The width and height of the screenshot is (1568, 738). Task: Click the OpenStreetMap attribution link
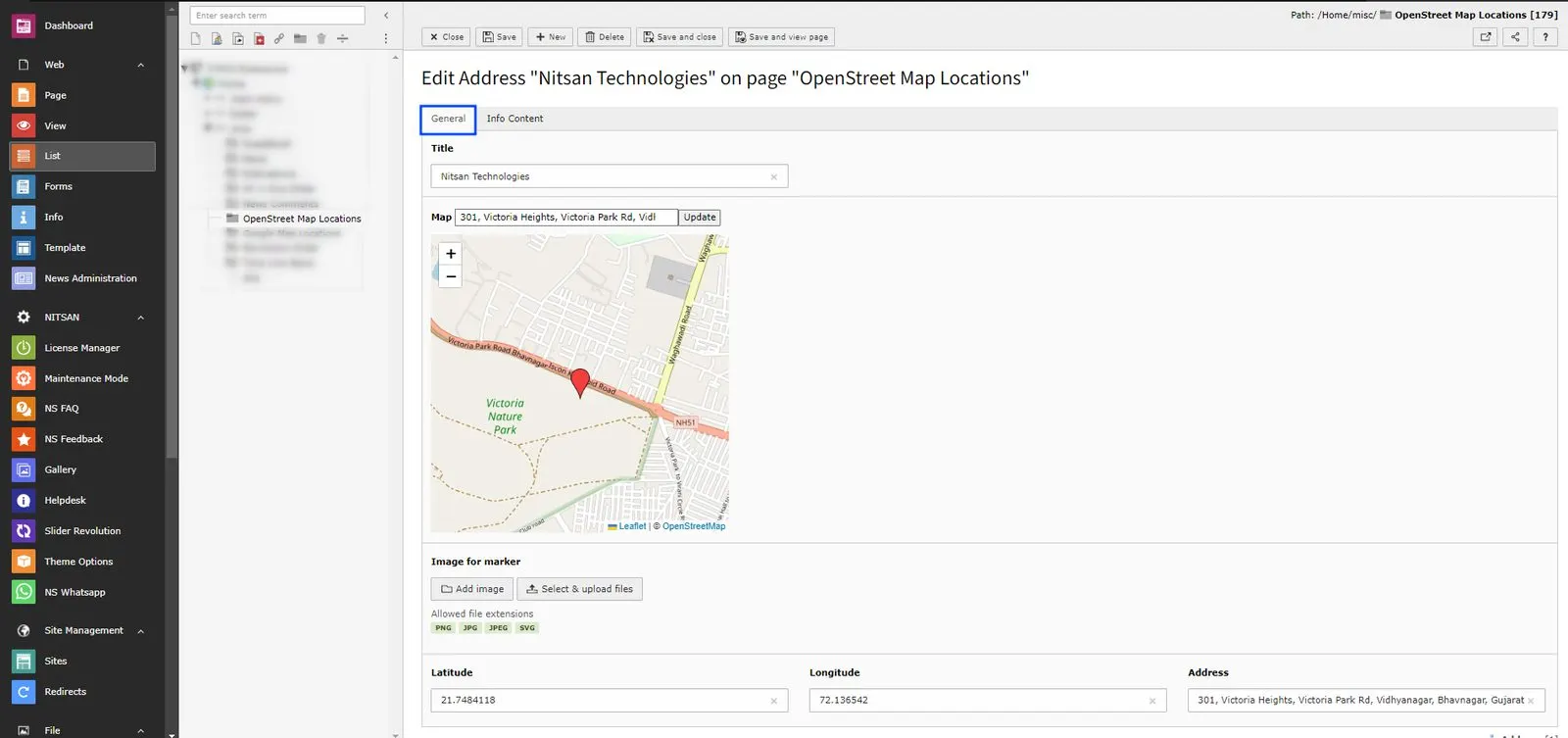694,526
